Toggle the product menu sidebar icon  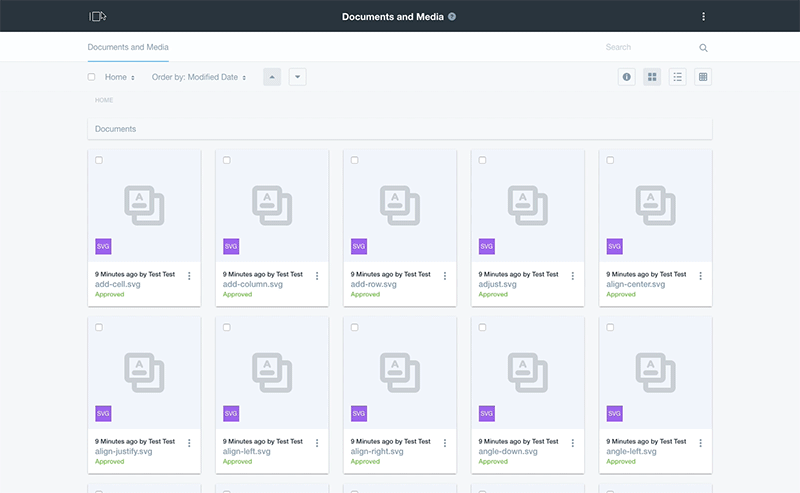coord(97,16)
